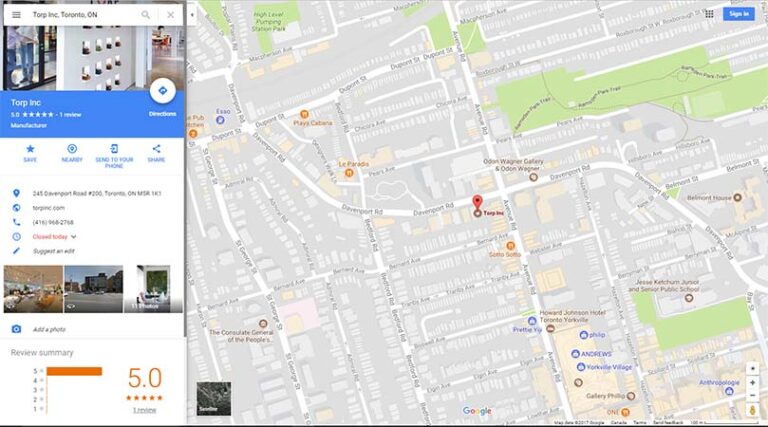Open the 1 review link
This screenshot has height=427, width=768.
click(145, 410)
